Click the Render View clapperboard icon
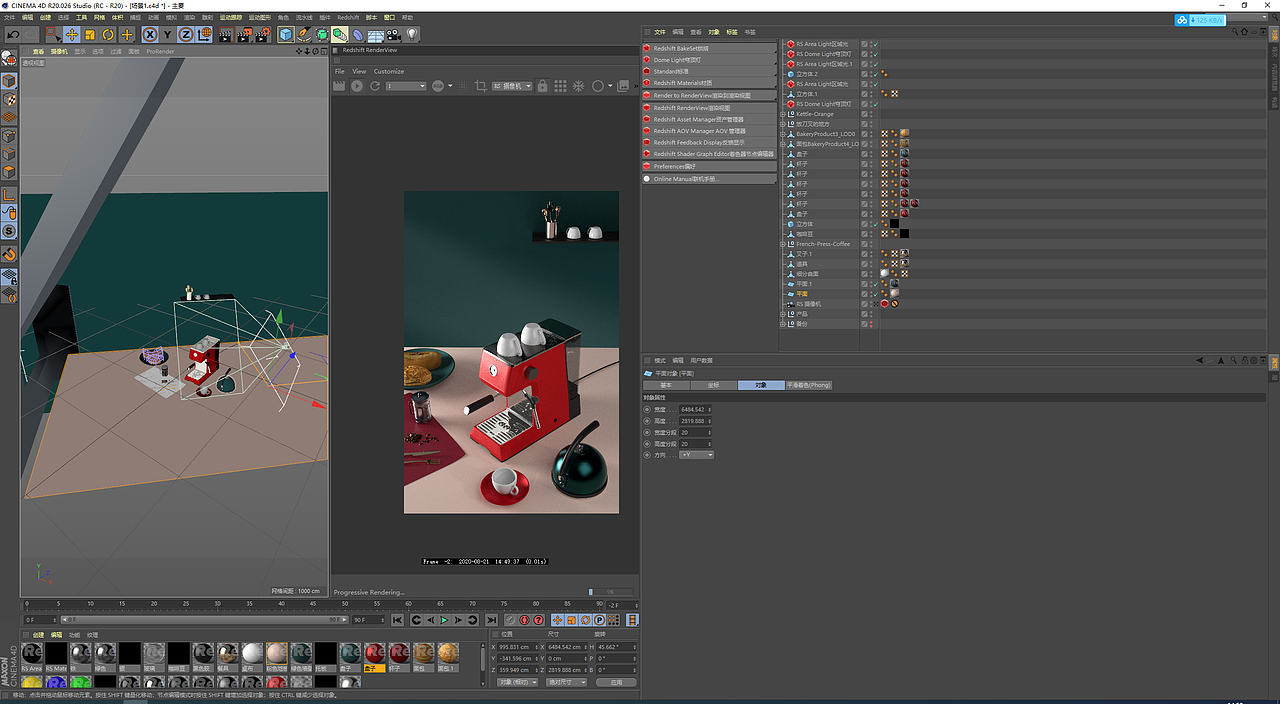 [x=225, y=35]
